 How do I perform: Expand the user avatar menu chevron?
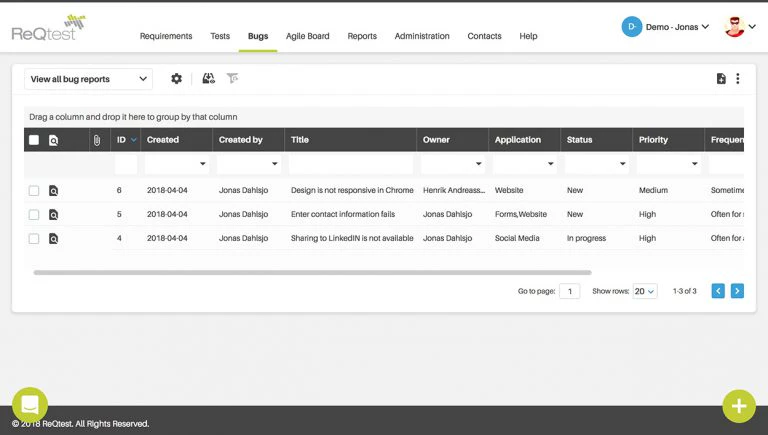click(x=752, y=27)
